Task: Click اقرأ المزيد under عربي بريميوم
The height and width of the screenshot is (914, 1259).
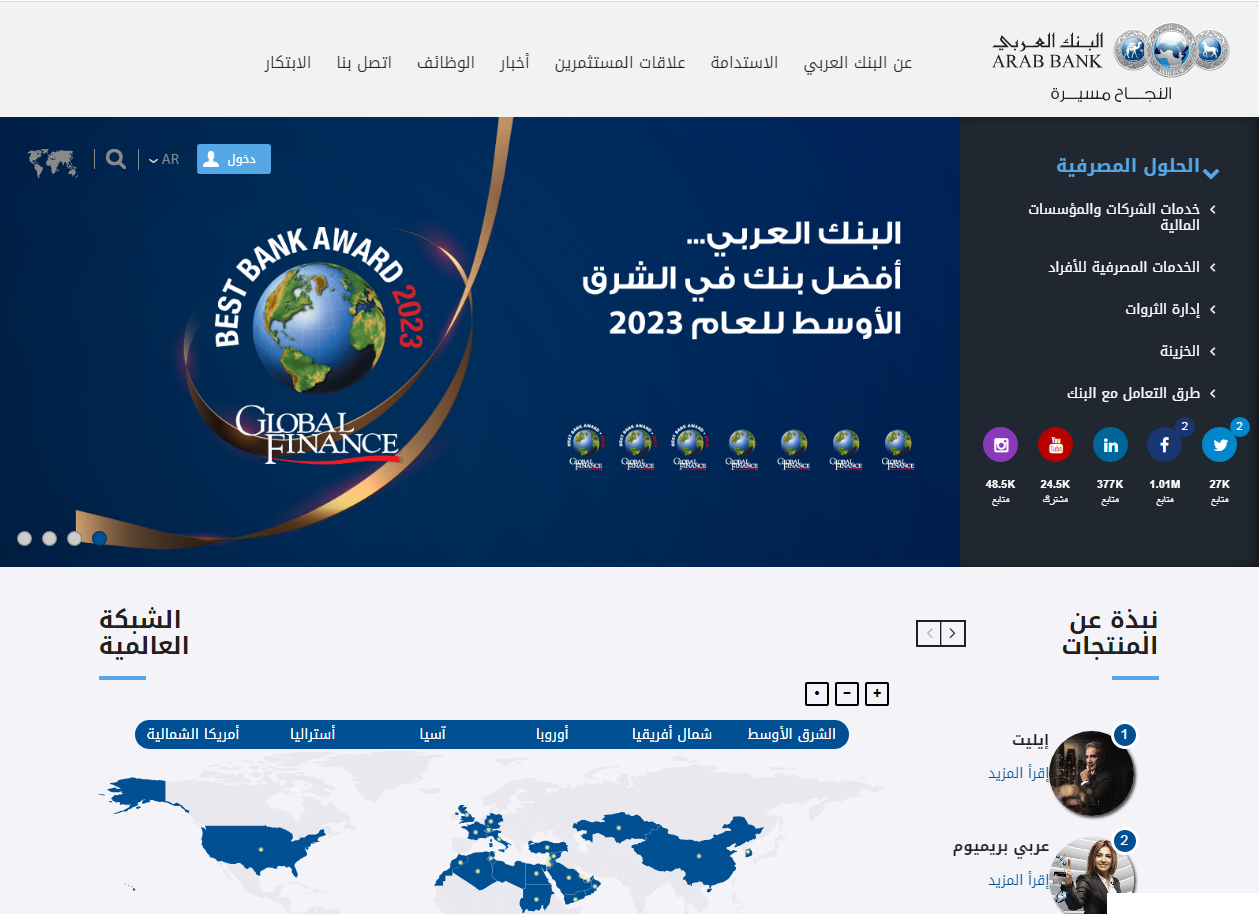Action: (x=1018, y=880)
